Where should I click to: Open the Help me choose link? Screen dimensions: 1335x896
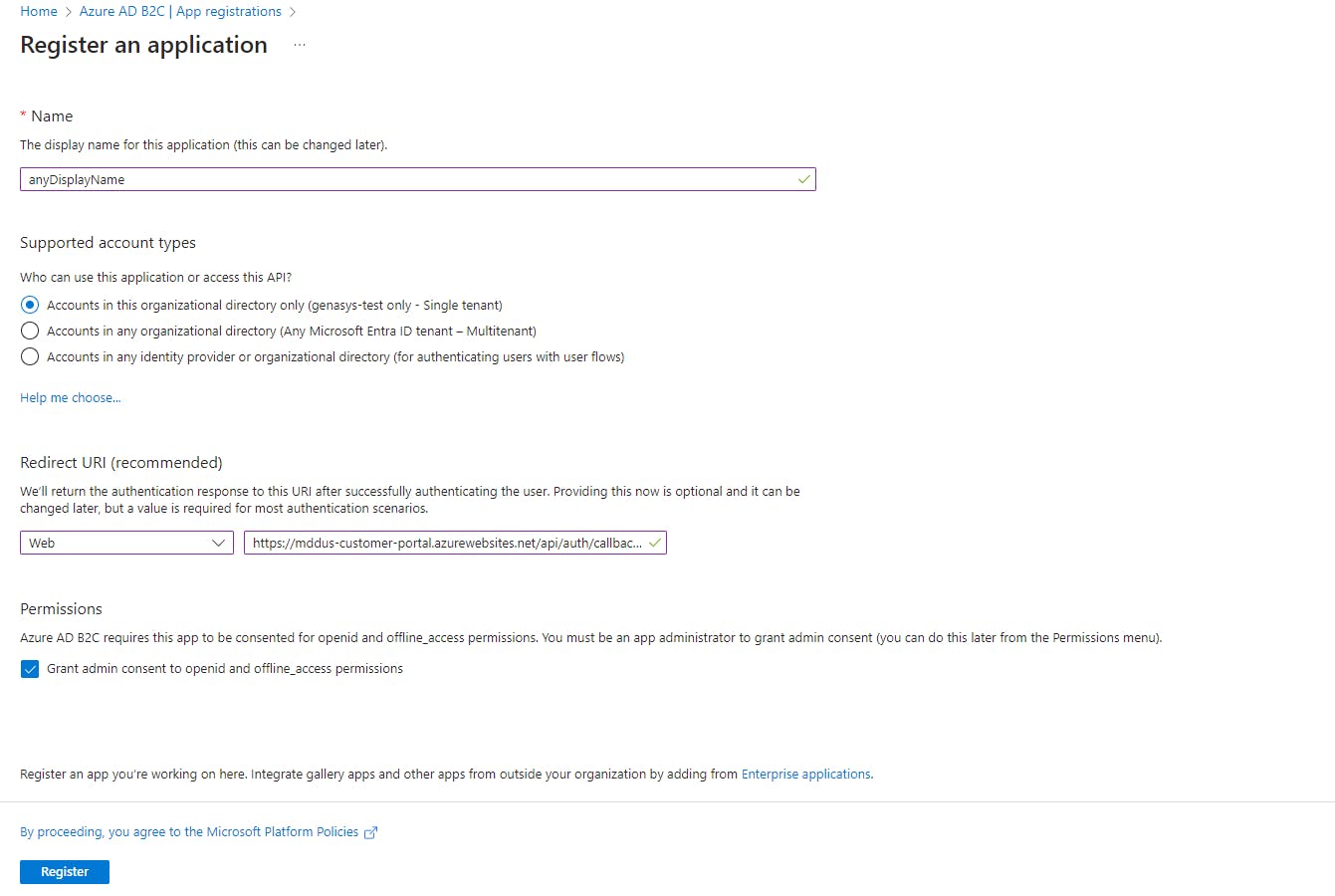[71, 398]
